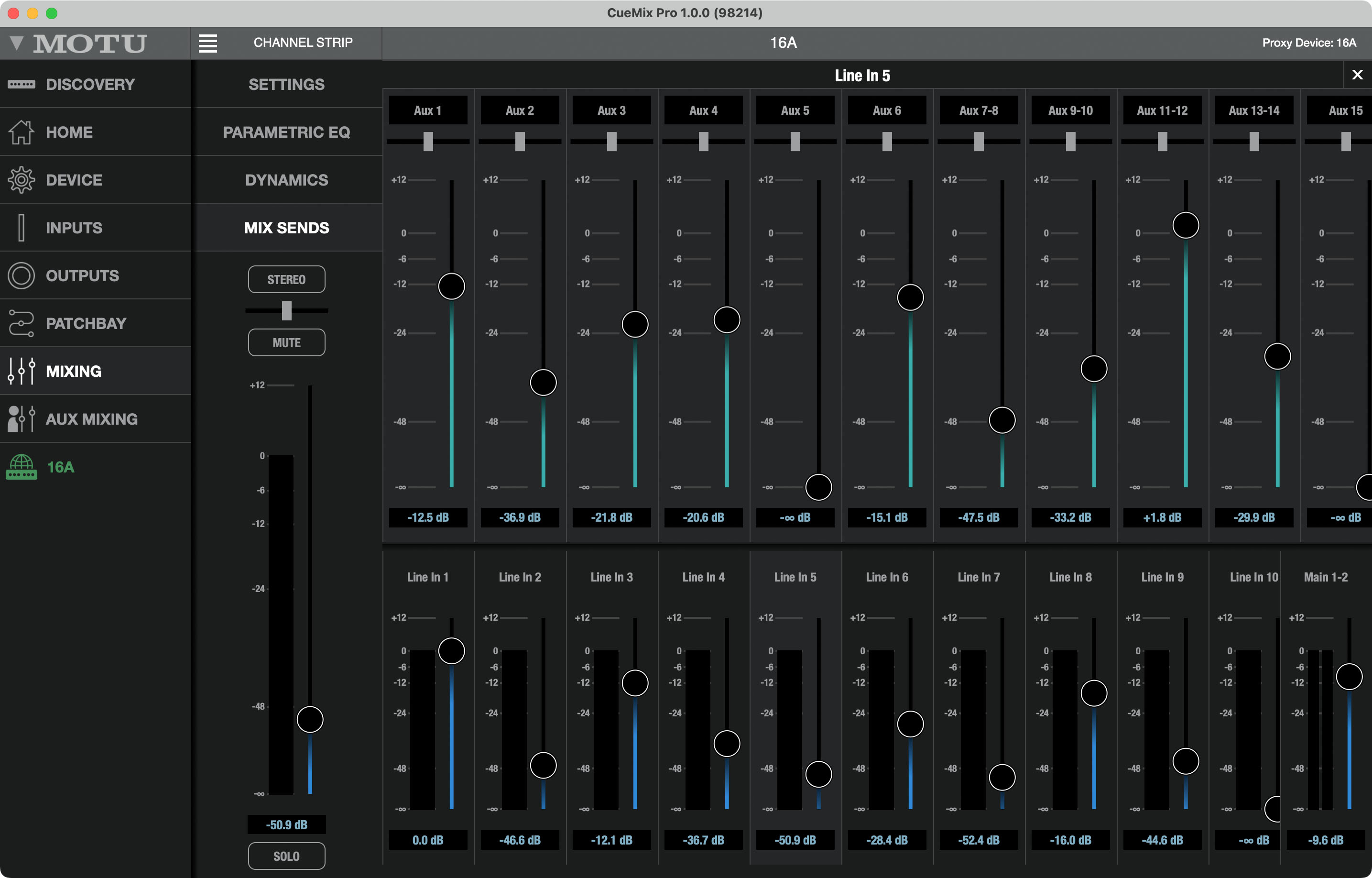Click the Aux 3 -21.8 dB value field

612,518
